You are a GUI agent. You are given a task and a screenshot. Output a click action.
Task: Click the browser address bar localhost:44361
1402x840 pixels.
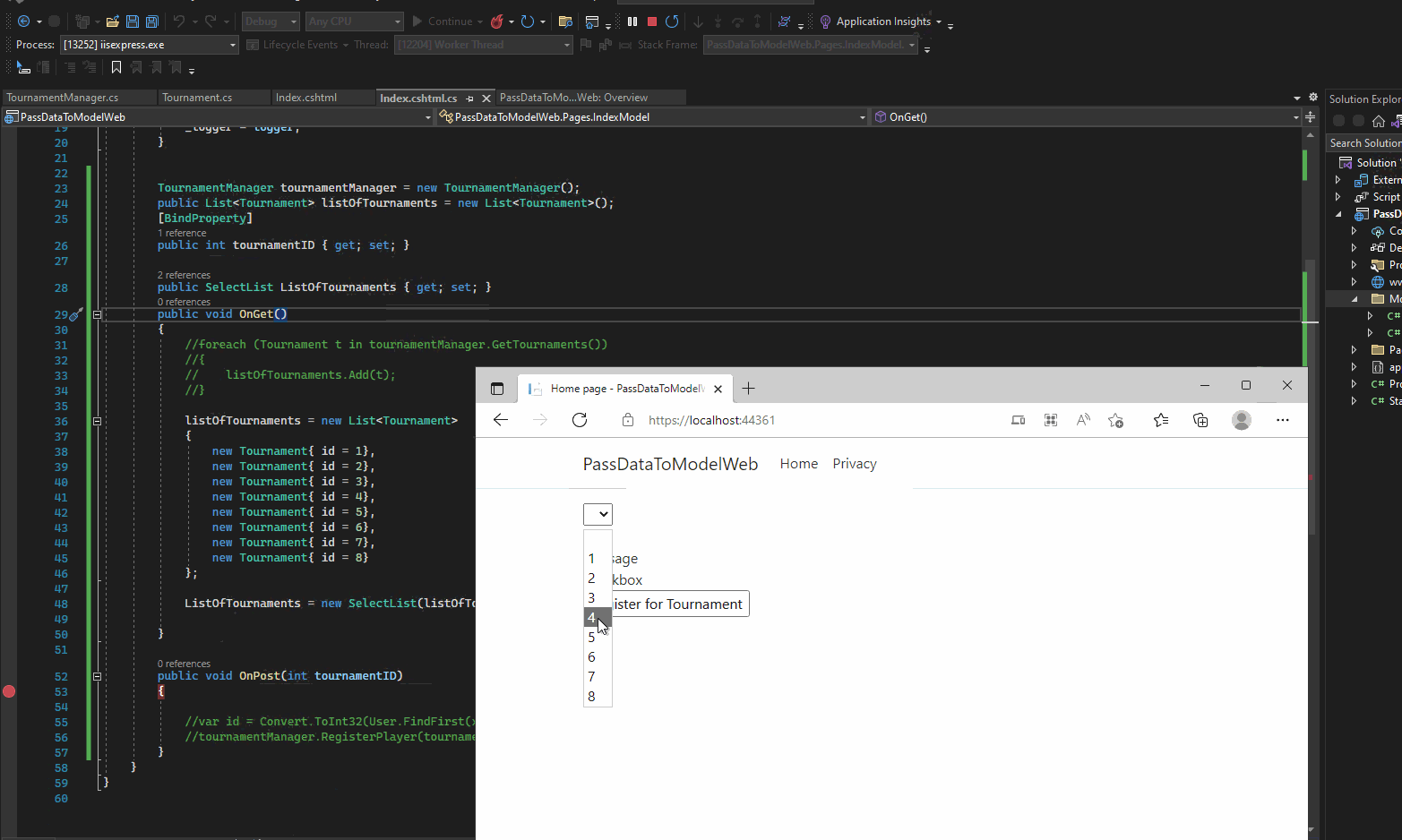(x=711, y=420)
